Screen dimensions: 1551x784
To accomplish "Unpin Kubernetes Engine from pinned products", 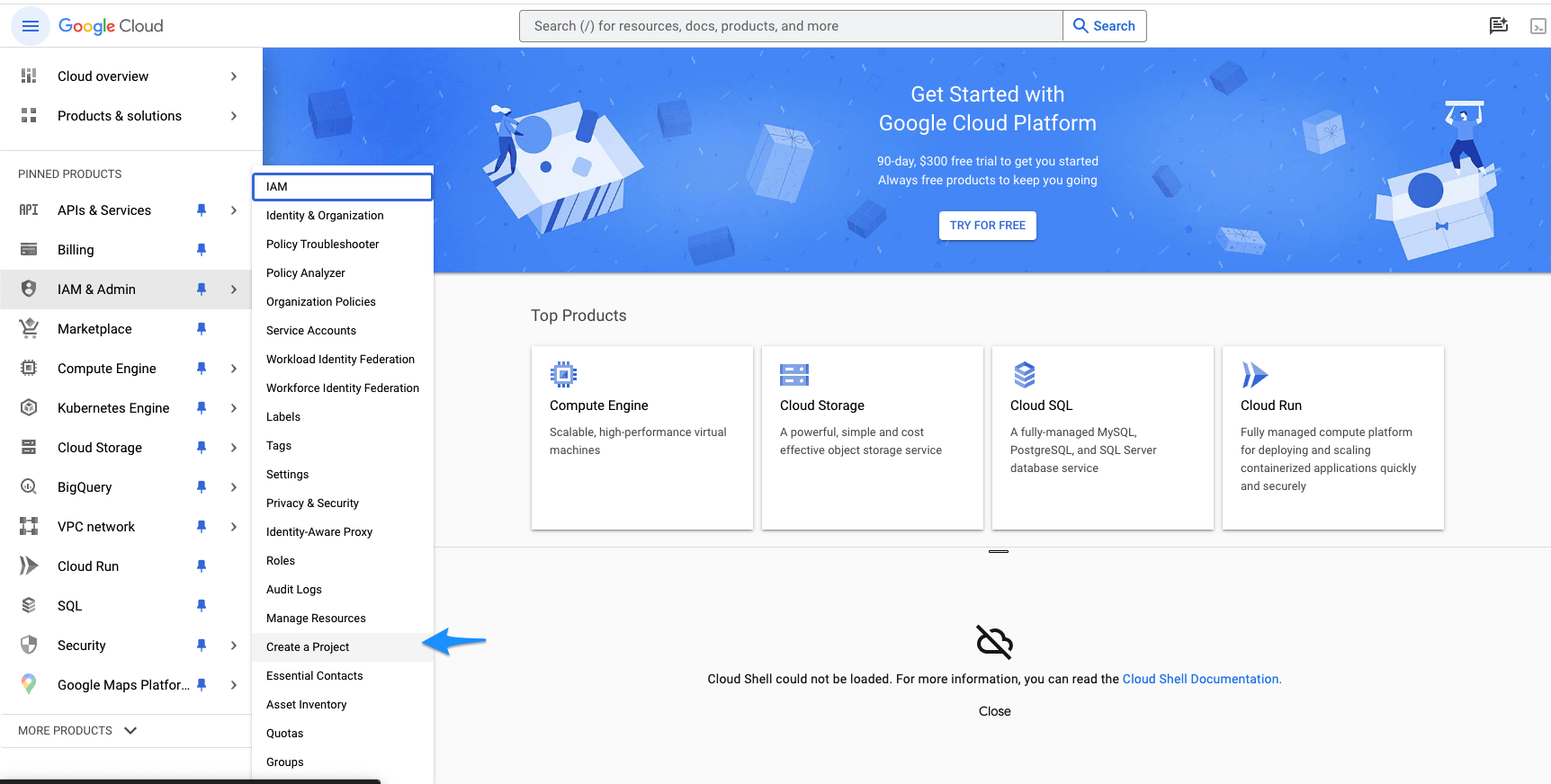I will coord(202,407).
